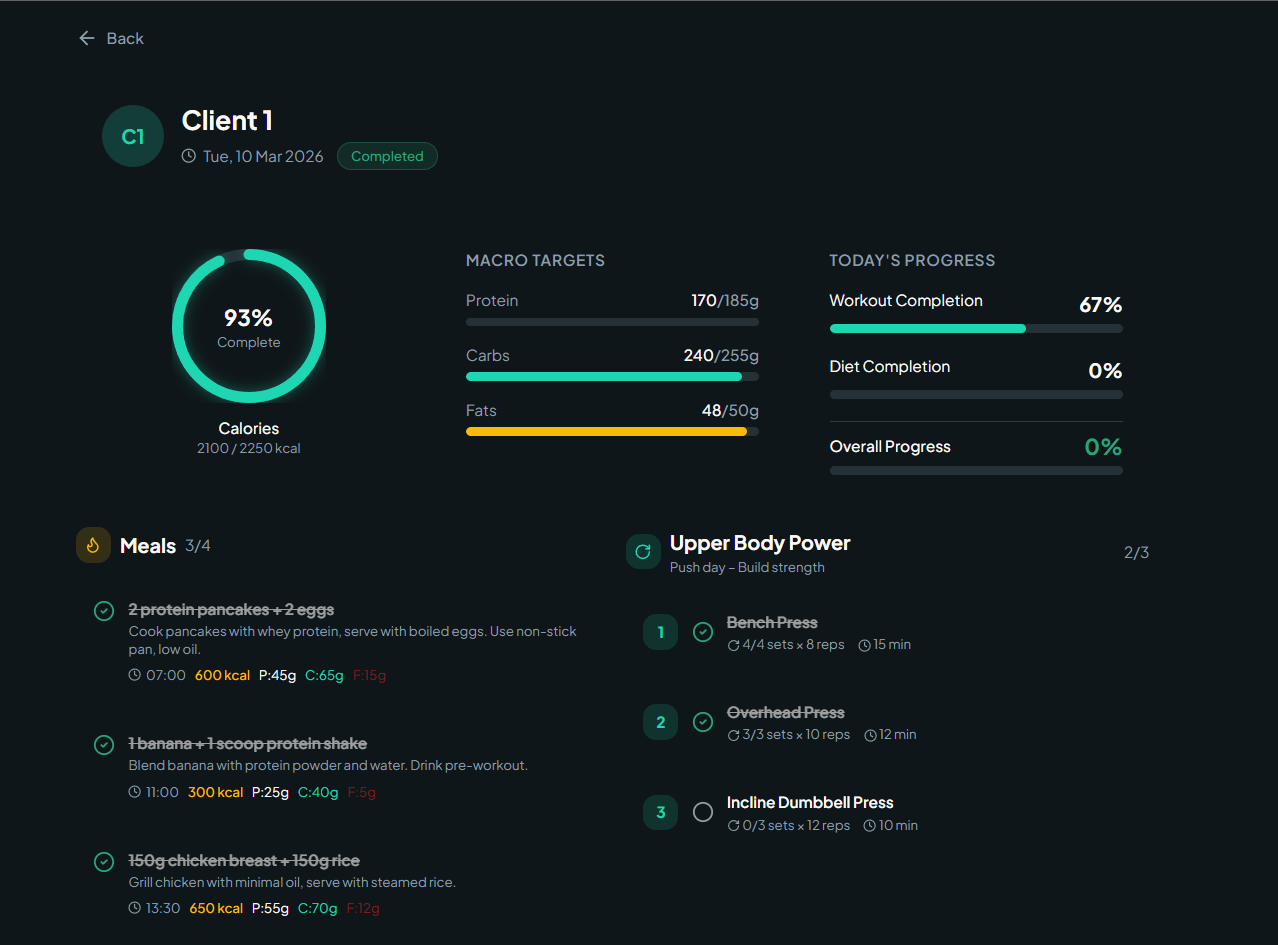Click the 'Push day – Build strength' subtitle
The height and width of the screenshot is (945, 1278).
747,567
